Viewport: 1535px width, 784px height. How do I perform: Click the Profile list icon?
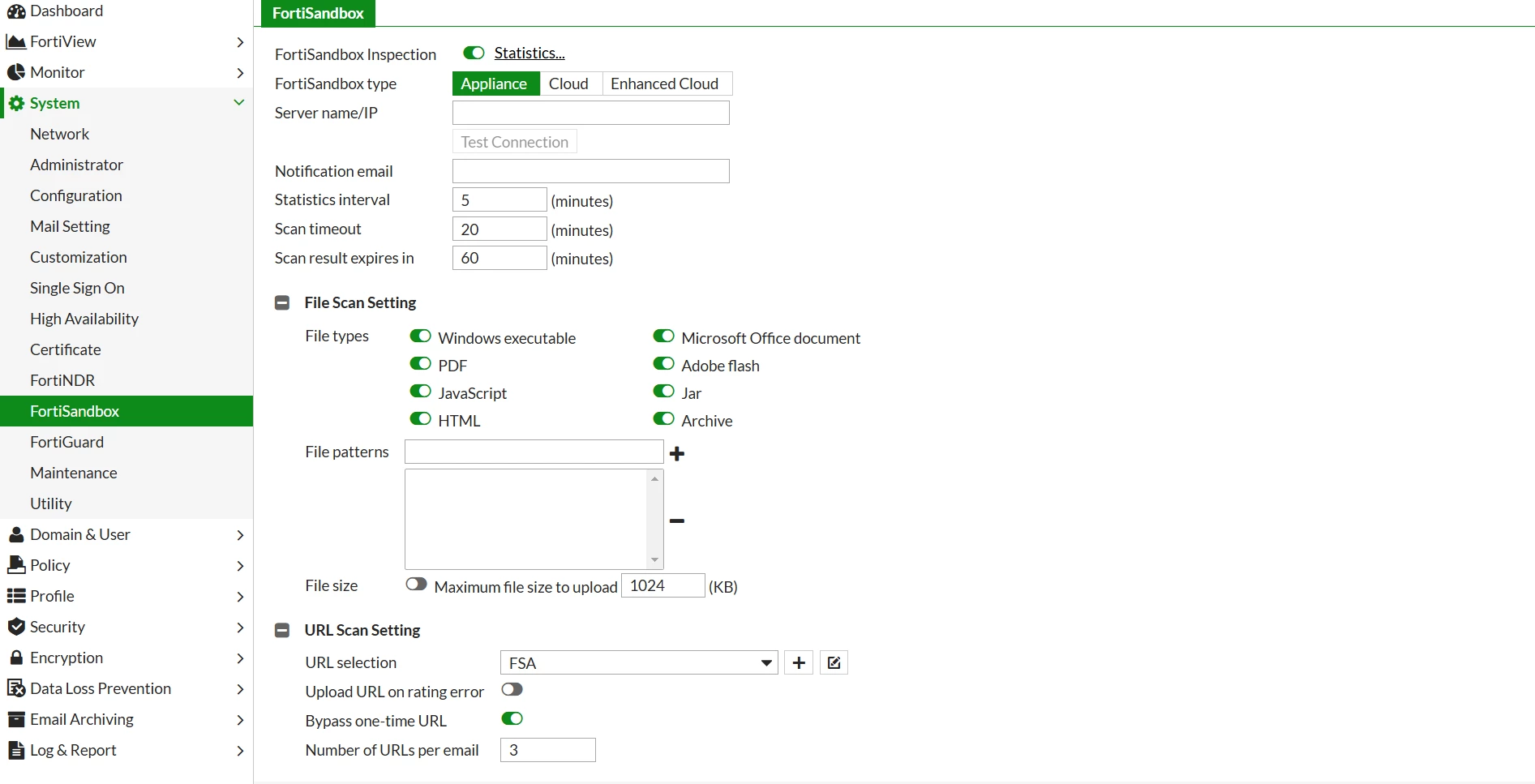(16, 596)
